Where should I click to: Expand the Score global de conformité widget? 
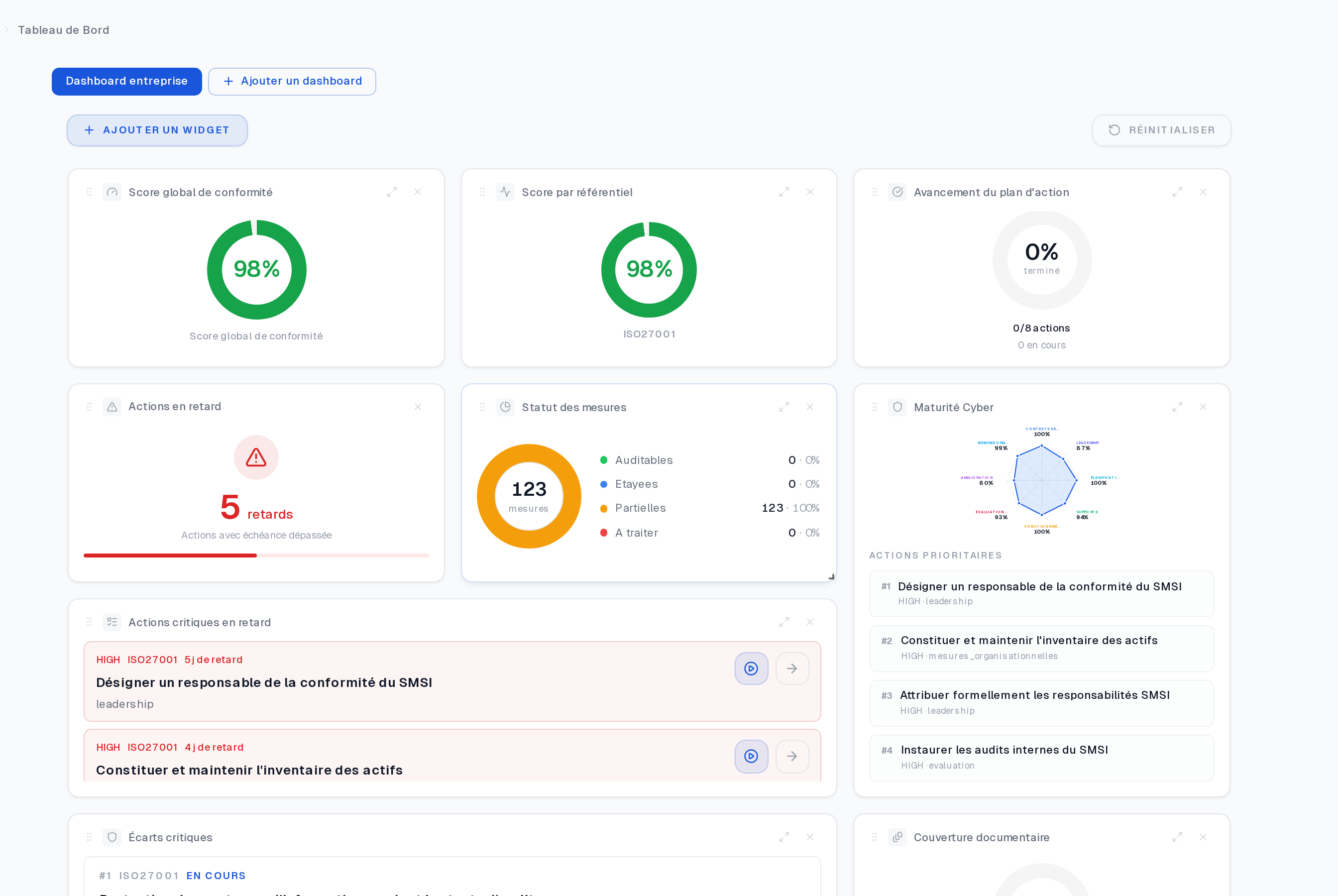(x=391, y=192)
